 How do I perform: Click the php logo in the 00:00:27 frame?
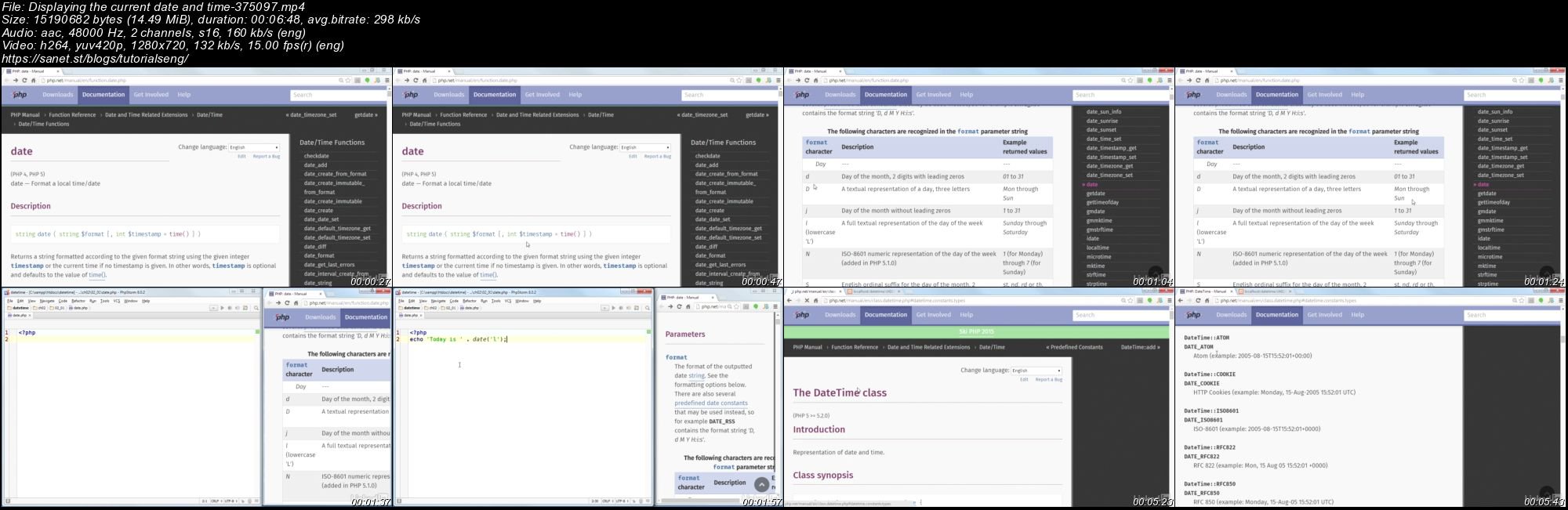click(20, 95)
